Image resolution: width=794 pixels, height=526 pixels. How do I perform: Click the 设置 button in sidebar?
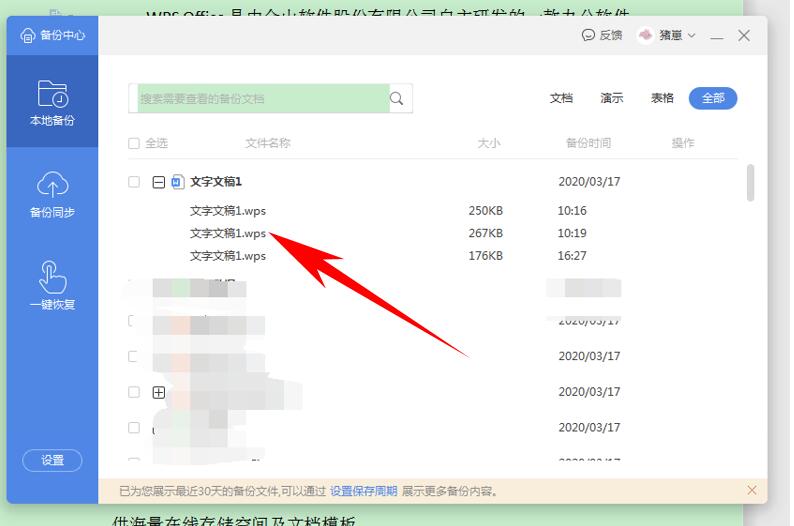(x=52, y=460)
